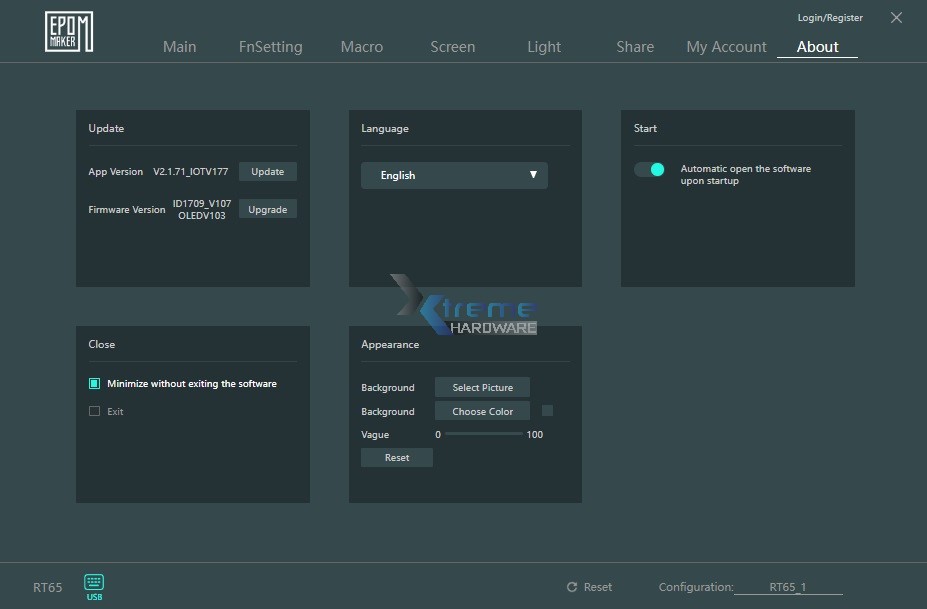Open the Macro tab
The image size is (927, 609).
362,46
